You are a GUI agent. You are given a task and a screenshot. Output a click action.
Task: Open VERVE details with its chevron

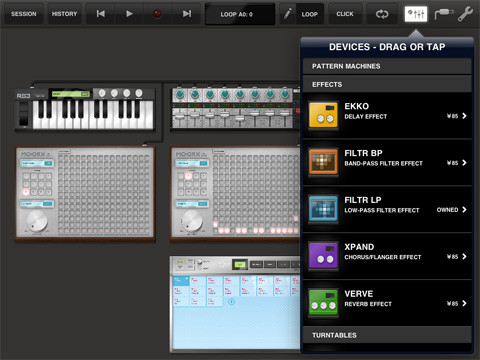(x=464, y=303)
